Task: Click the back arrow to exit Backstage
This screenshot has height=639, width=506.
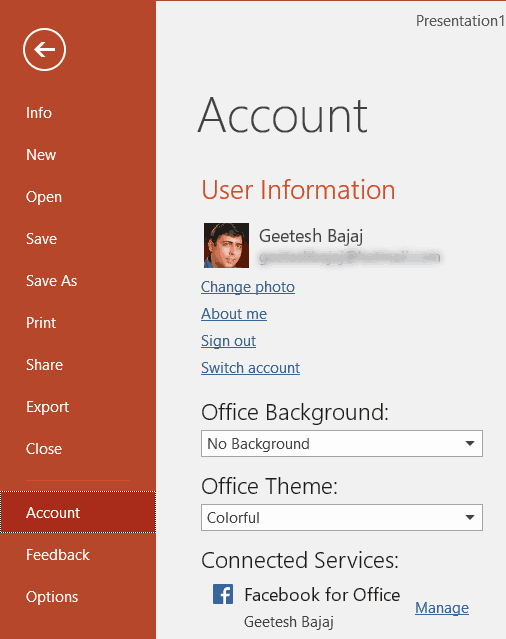Action: pos(44,49)
